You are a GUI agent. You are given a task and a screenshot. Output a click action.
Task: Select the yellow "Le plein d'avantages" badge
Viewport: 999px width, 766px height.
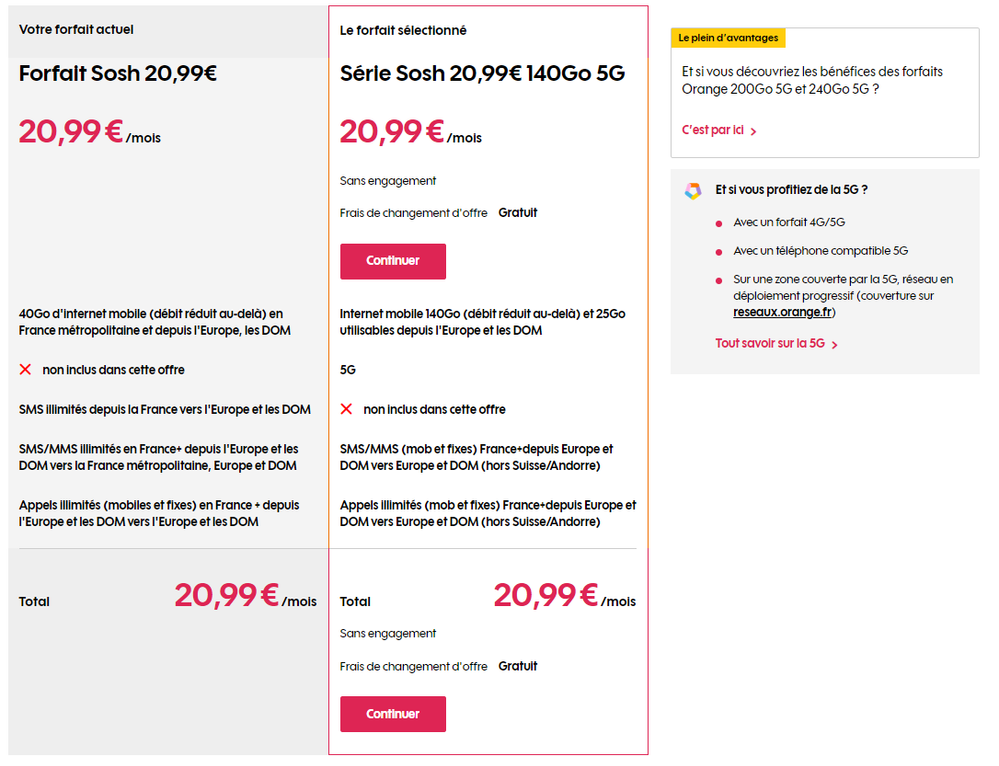click(727, 38)
